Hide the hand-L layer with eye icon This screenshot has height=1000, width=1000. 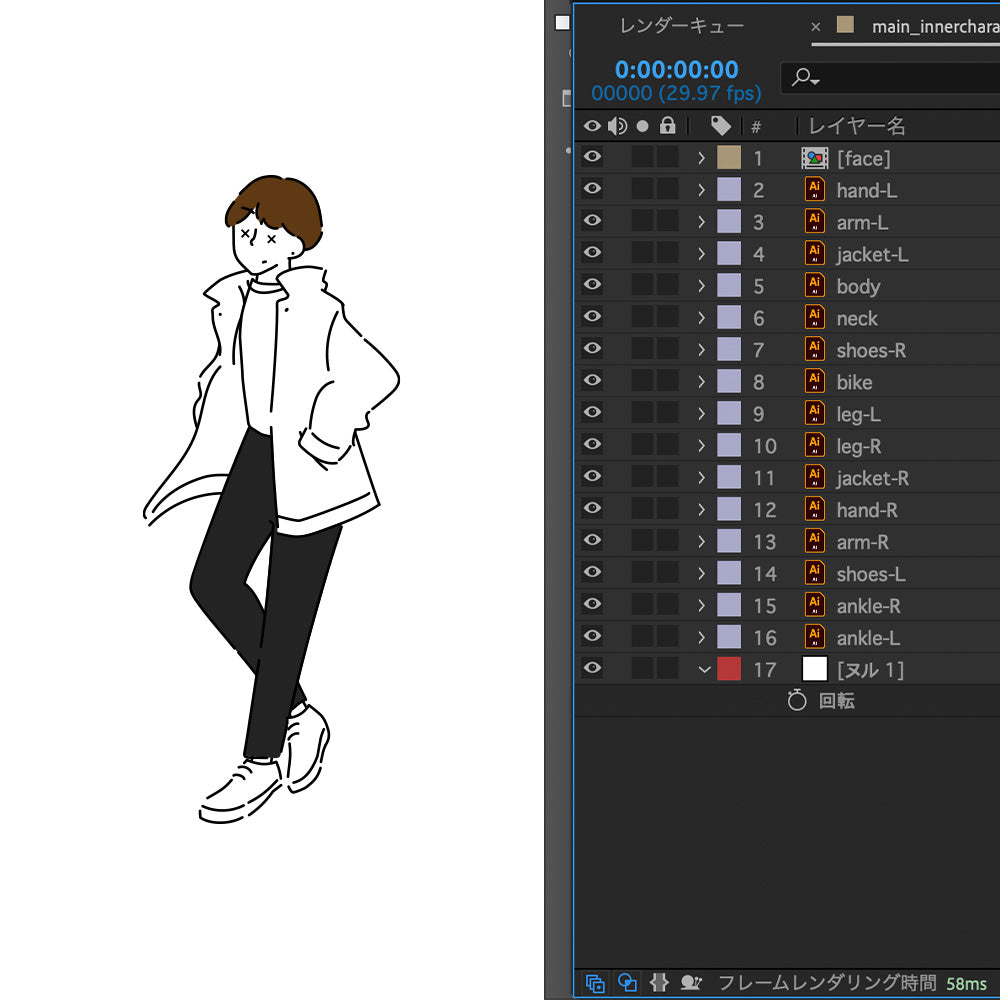coord(593,189)
